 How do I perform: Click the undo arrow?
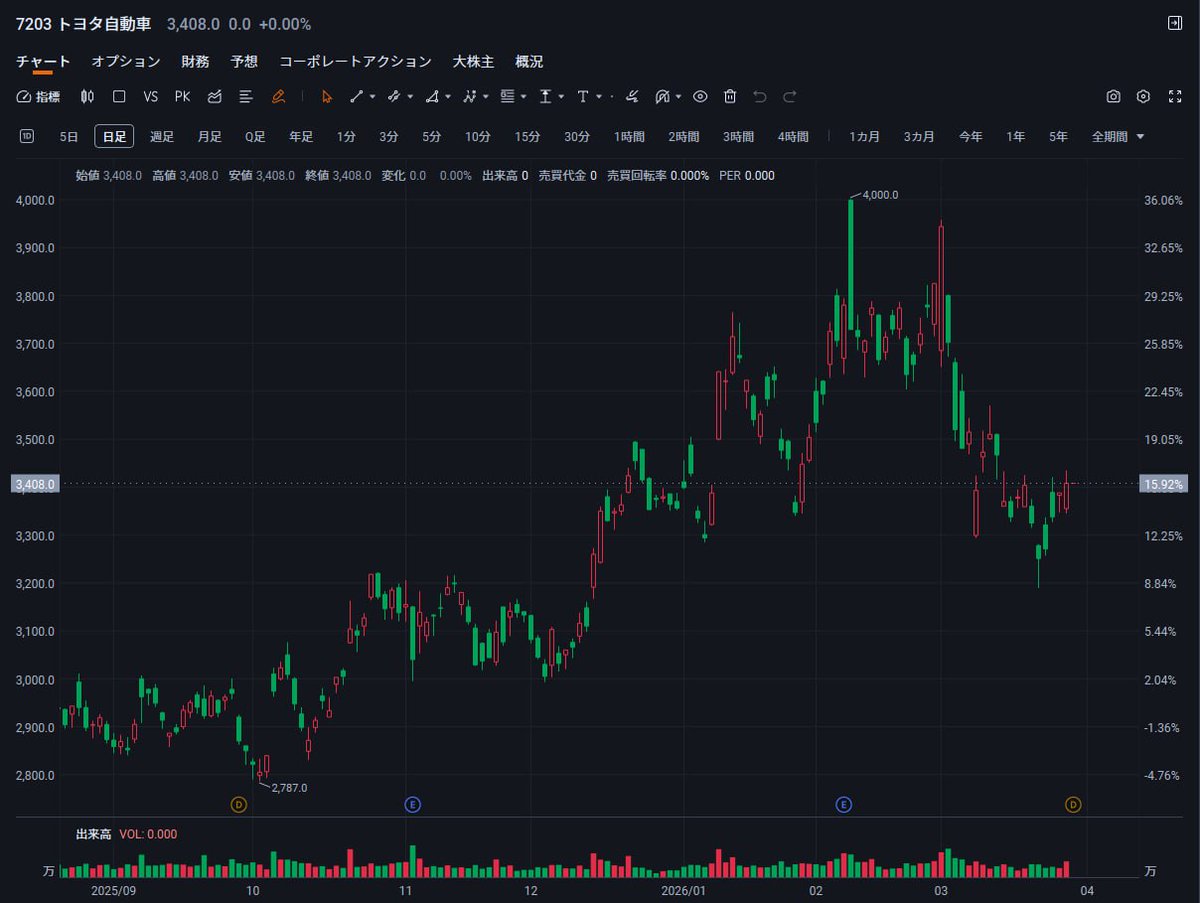coord(760,97)
